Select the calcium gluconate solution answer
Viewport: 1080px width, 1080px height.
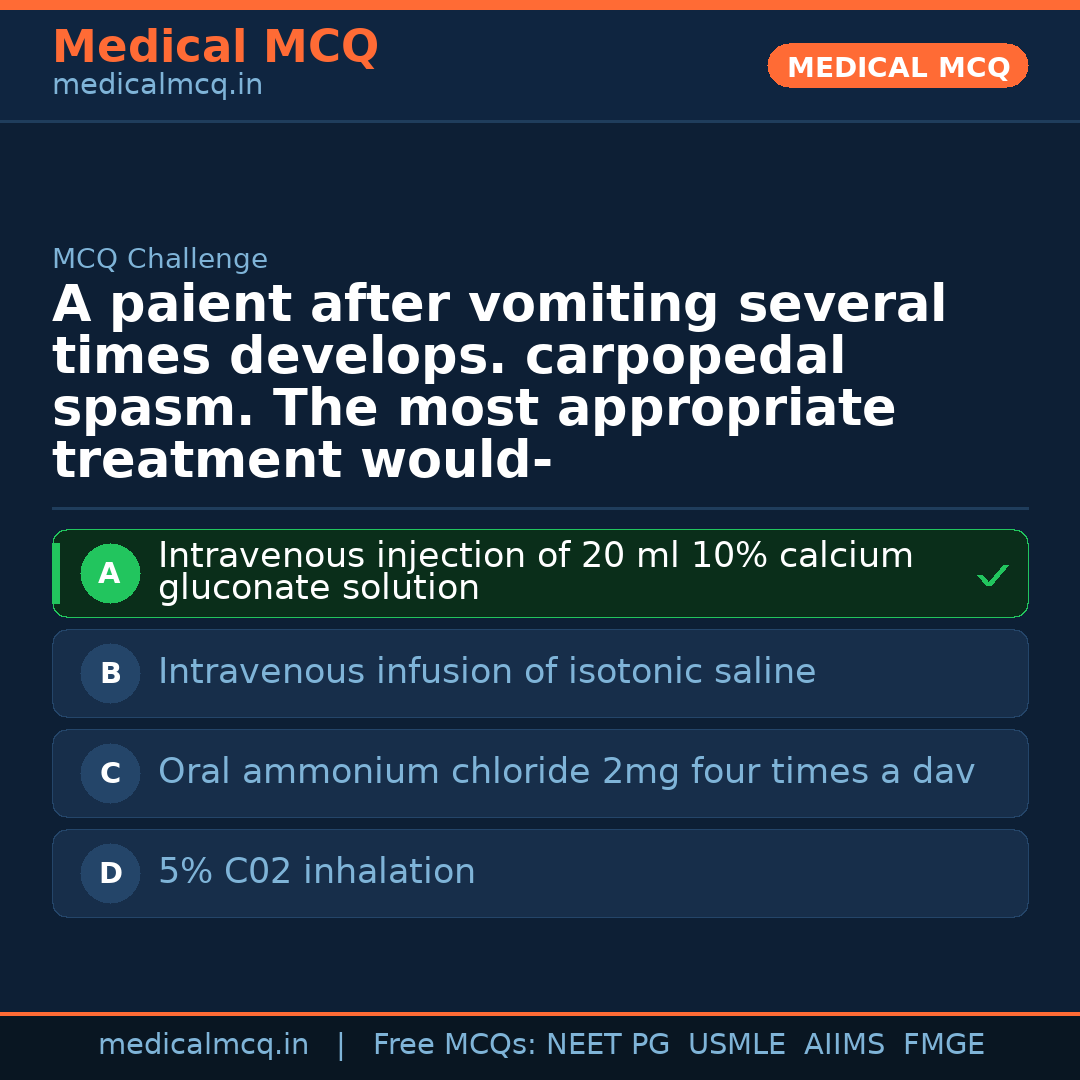pos(535,572)
